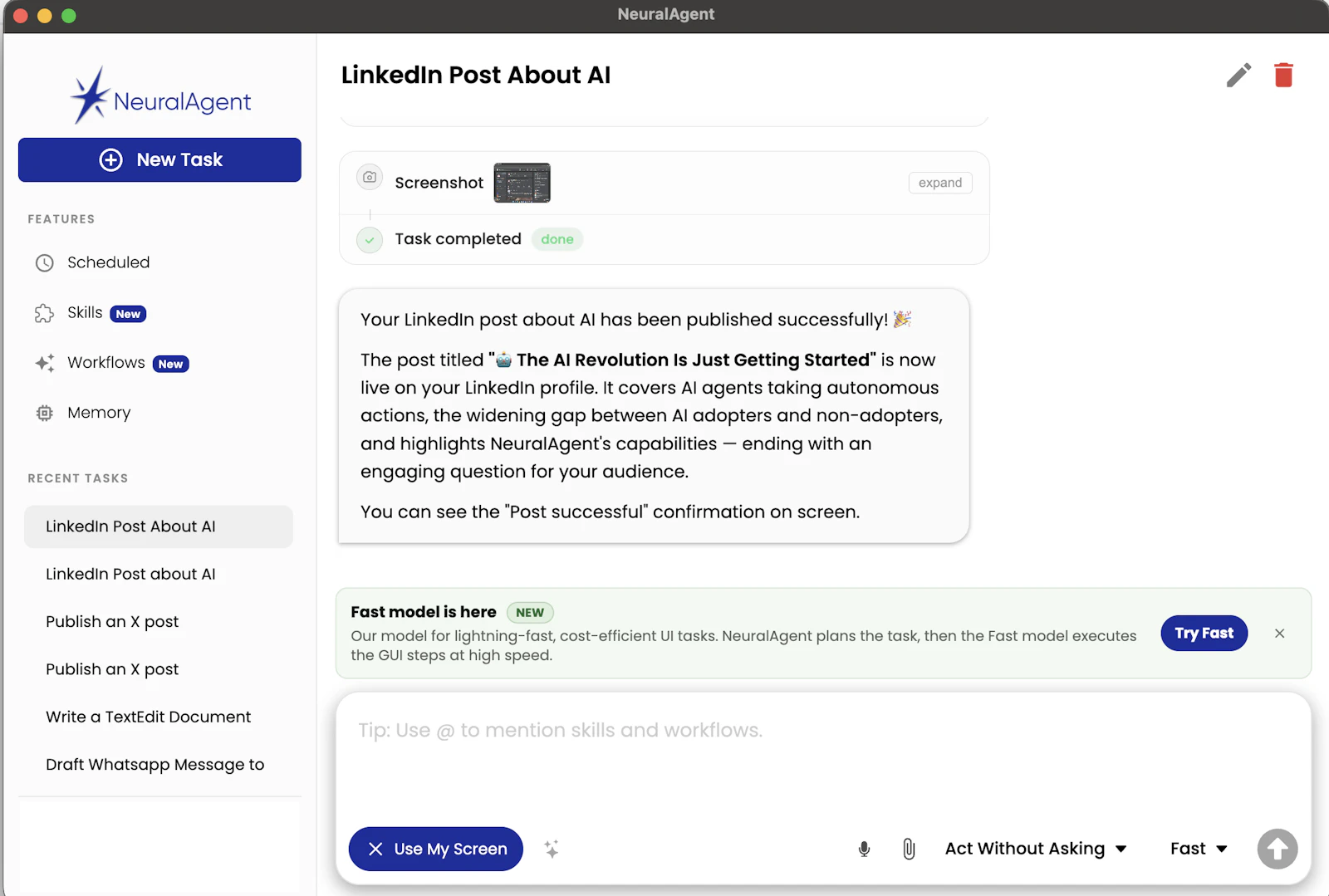
Task: Attach a file with paperclip icon
Action: tap(909, 849)
